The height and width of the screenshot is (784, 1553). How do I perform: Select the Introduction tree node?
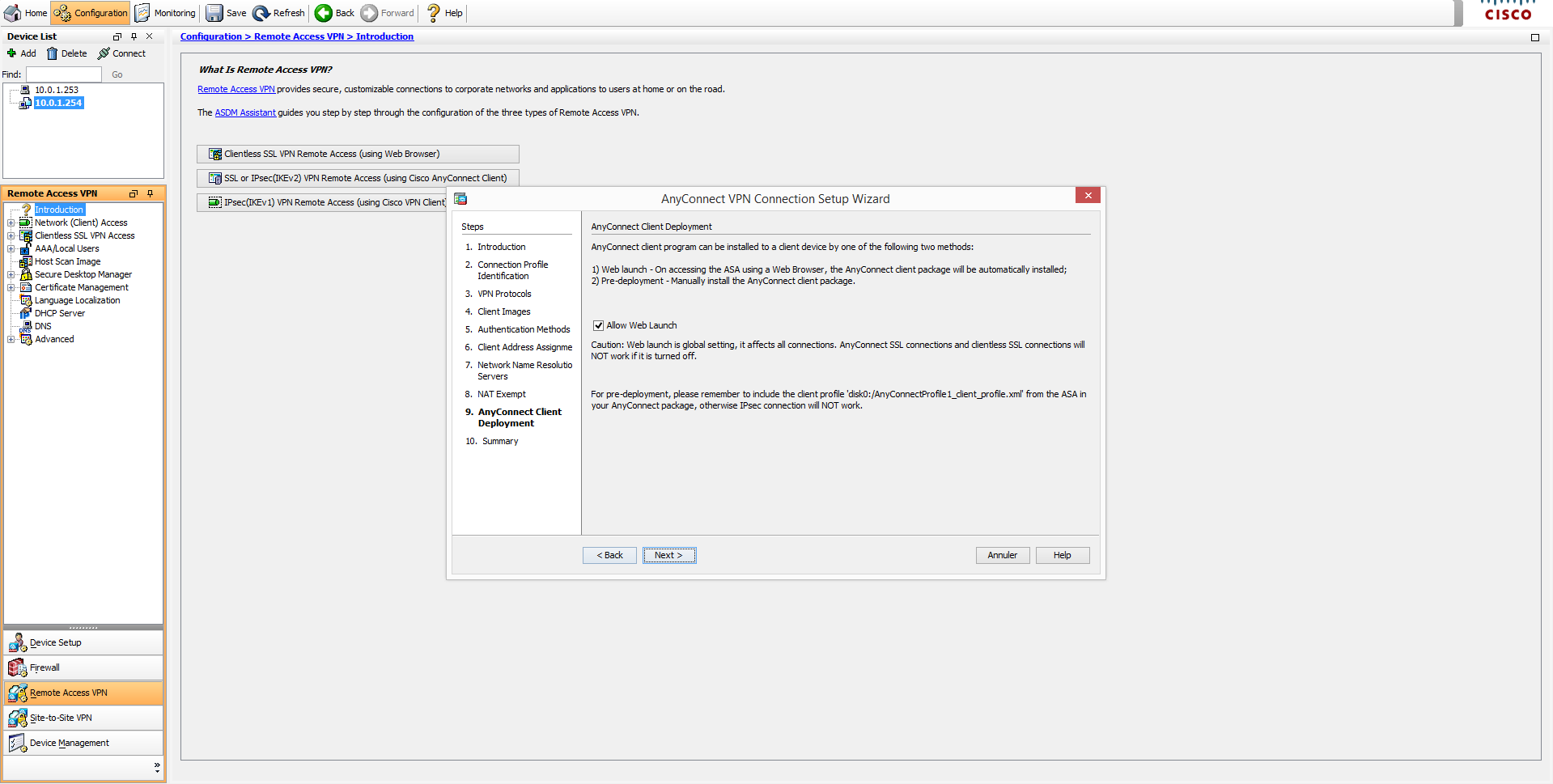[x=59, y=210]
